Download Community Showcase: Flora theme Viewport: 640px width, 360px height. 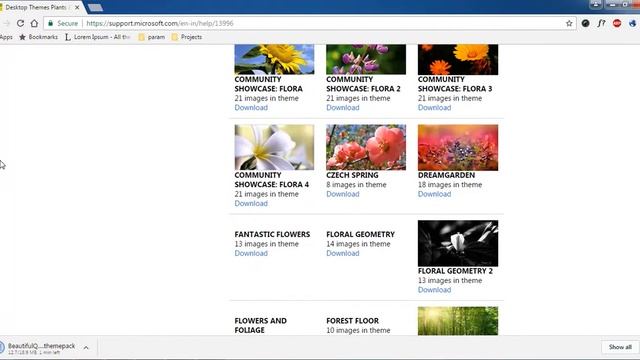(251, 108)
